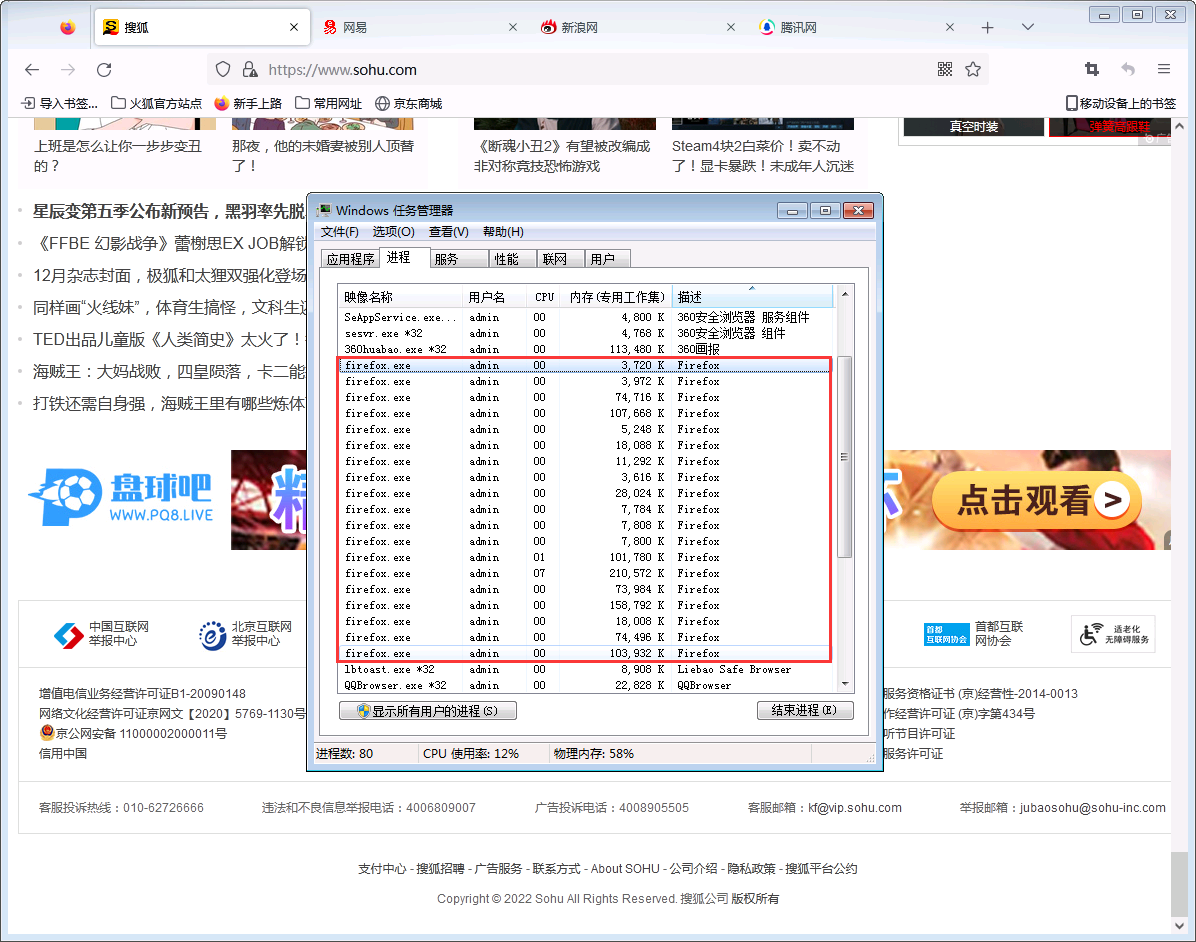Select the lbtoast.exe *32 process row

coord(586,670)
